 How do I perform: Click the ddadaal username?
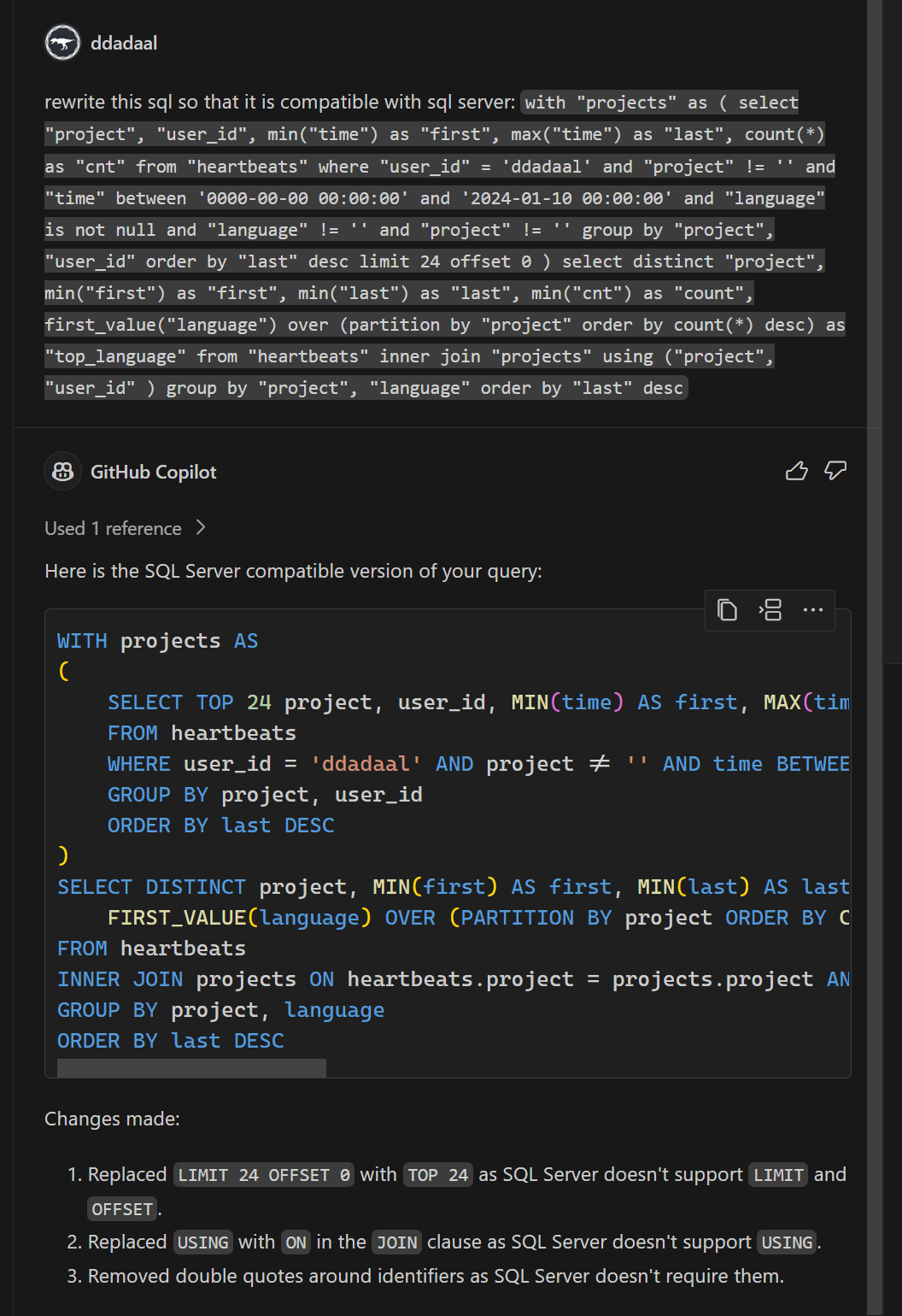[x=124, y=43]
